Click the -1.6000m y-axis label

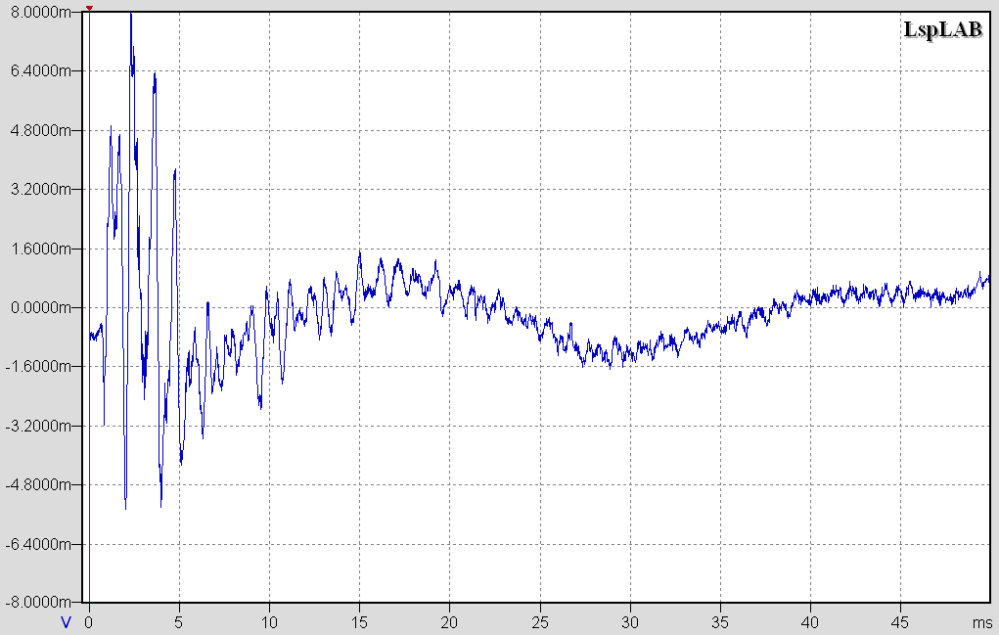click(38, 366)
